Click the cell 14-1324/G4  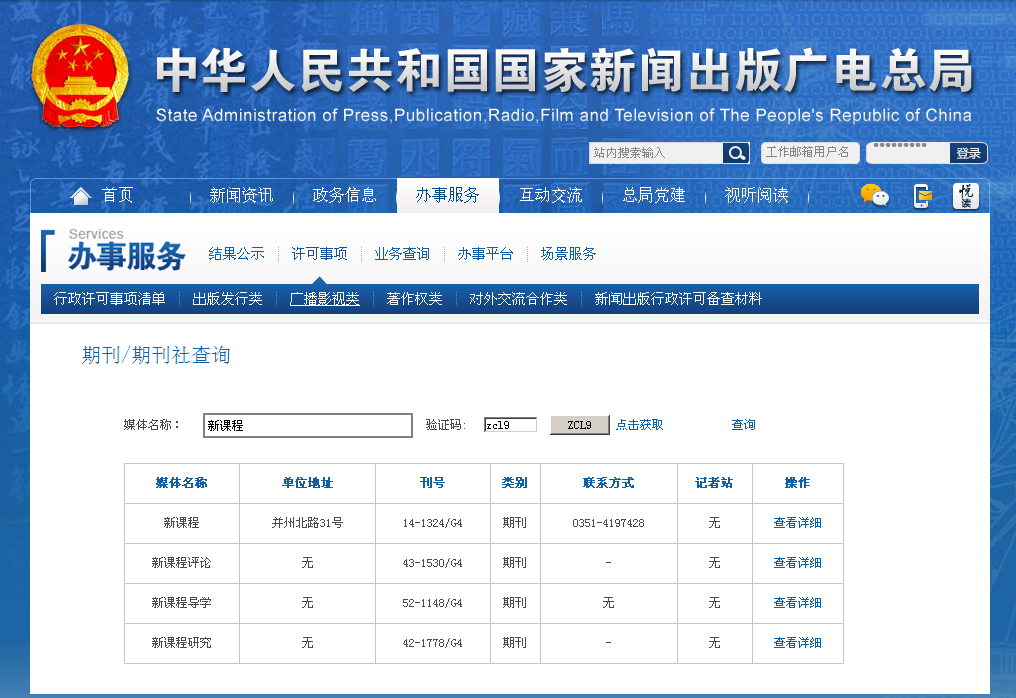tap(432, 523)
